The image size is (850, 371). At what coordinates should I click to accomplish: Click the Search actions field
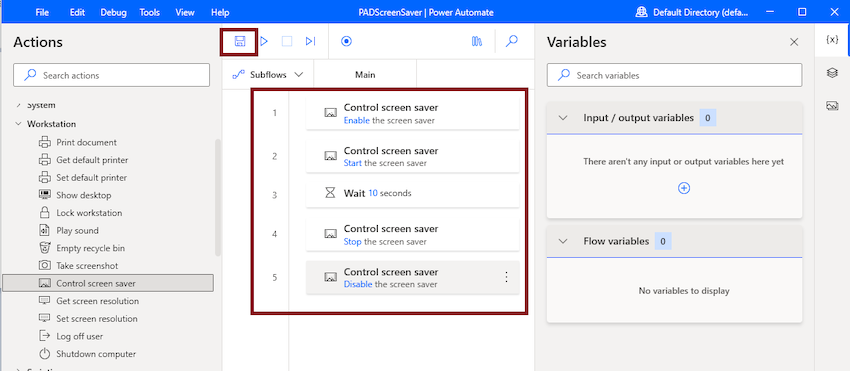tap(111, 75)
